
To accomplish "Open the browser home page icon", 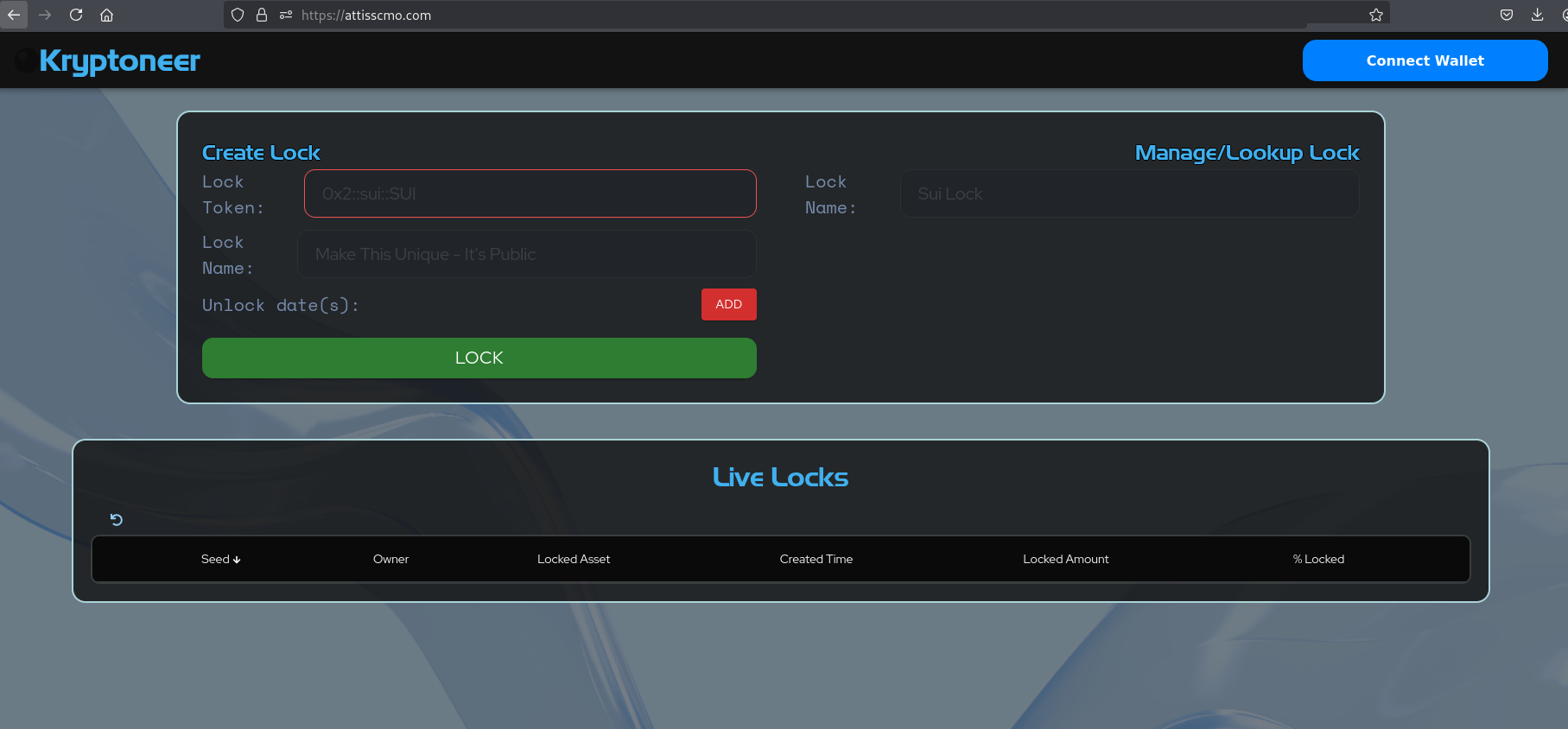I will pyautogui.click(x=107, y=15).
